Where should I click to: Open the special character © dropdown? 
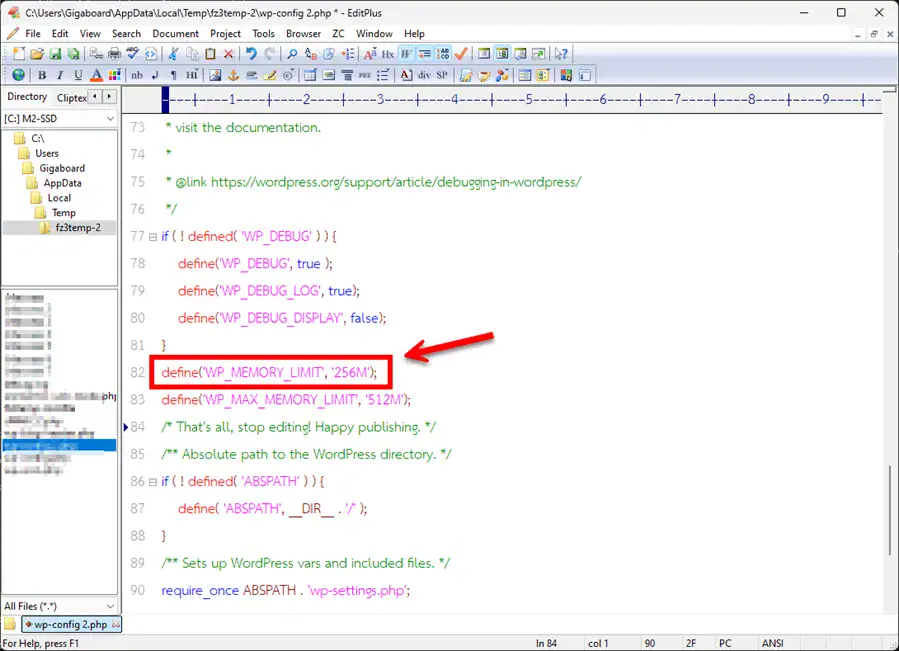(x=288, y=75)
